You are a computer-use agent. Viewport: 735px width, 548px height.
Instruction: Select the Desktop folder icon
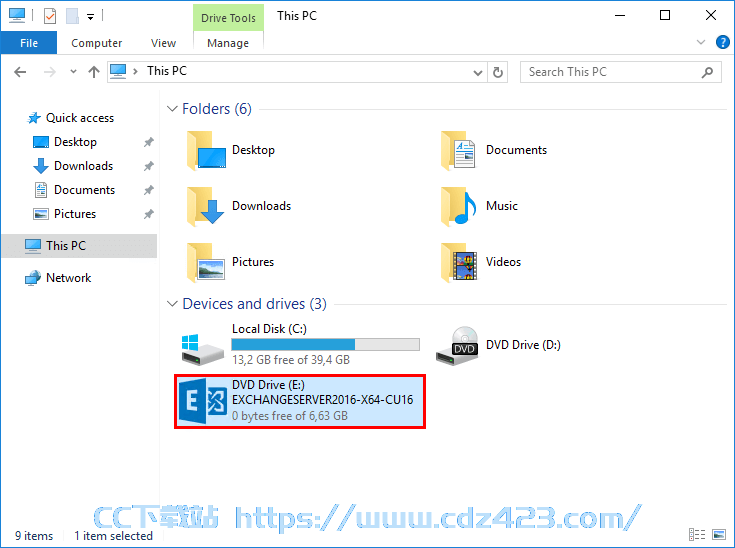click(206, 150)
